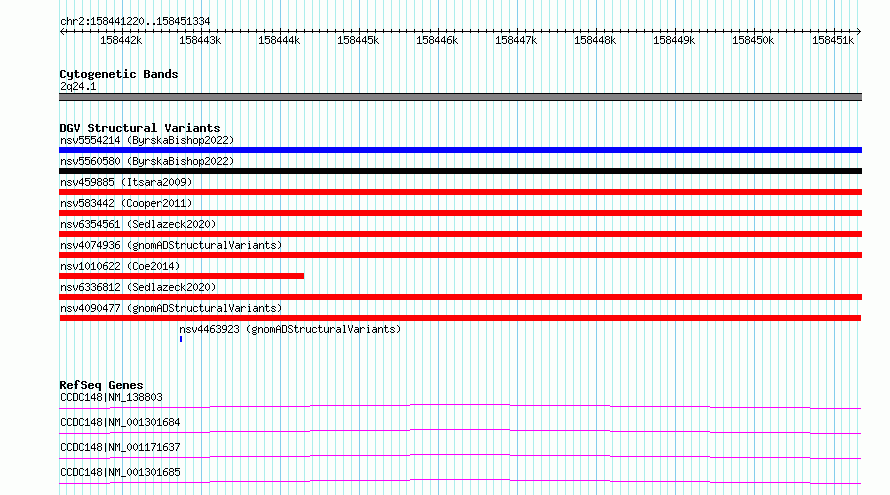Image resolution: width=890 pixels, height=495 pixels.
Task: Click the left arrow end of the ruler
Action: (62, 32)
